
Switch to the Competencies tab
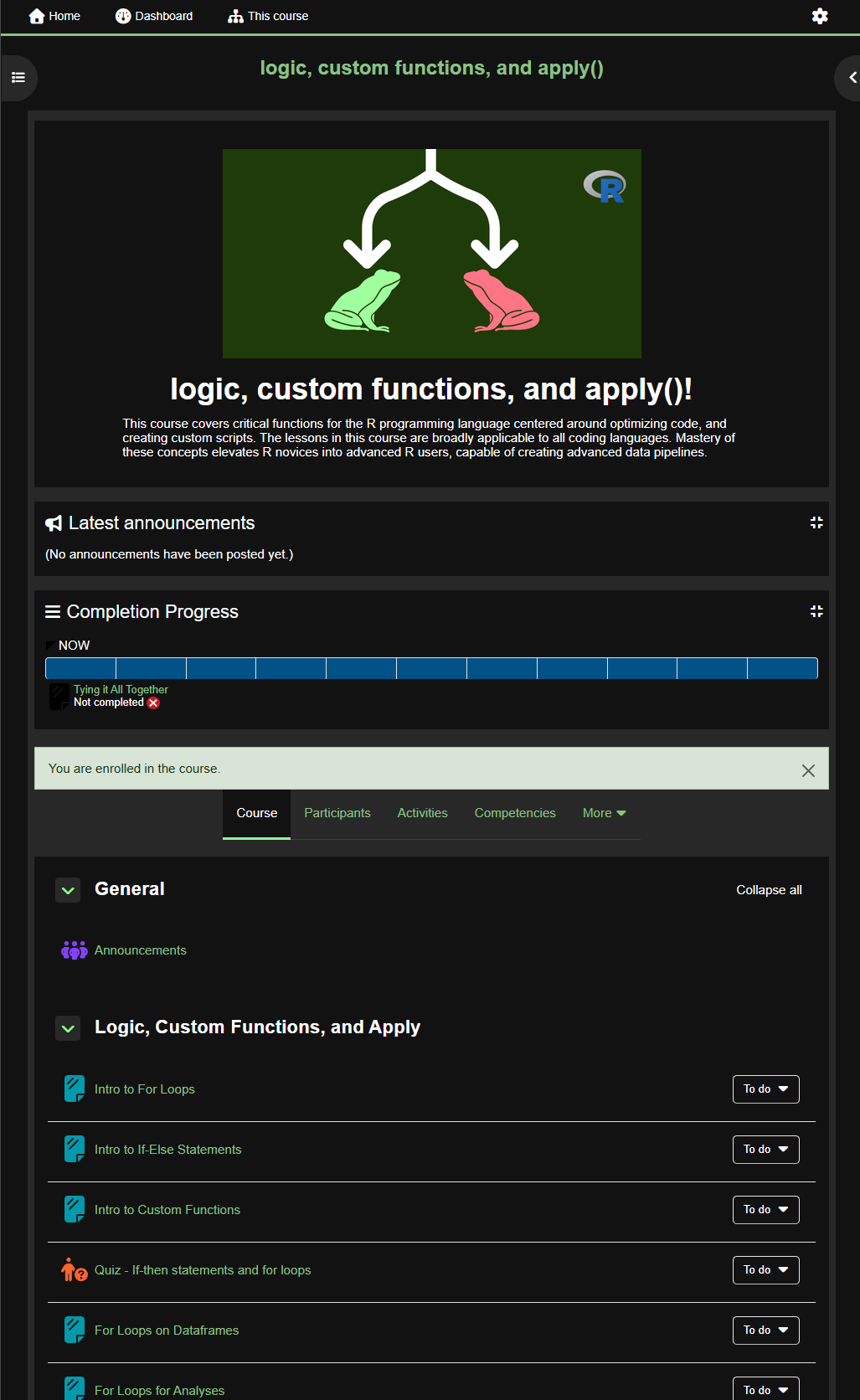(515, 813)
